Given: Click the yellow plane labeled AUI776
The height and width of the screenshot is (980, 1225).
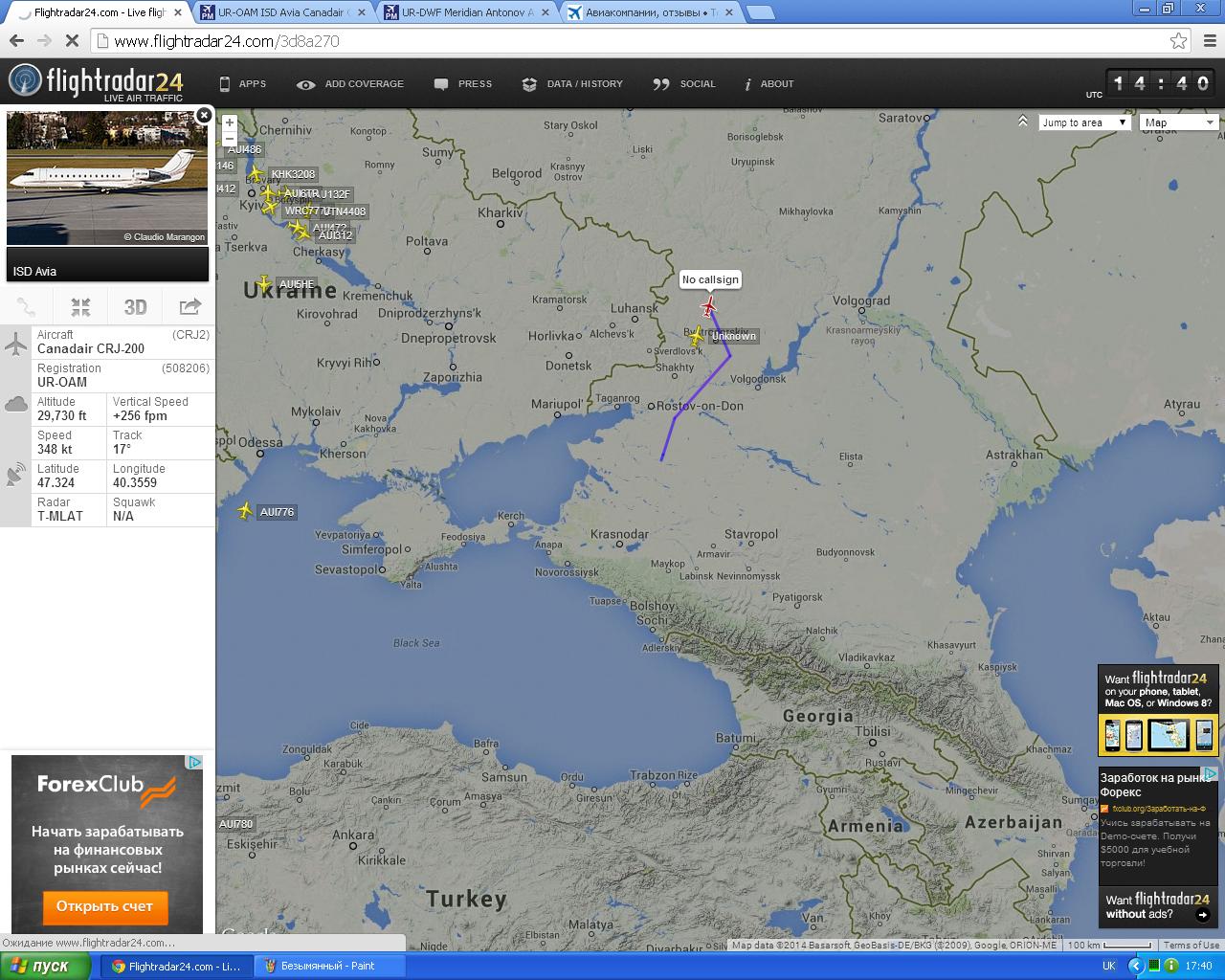Looking at the screenshot, I should (246, 511).
